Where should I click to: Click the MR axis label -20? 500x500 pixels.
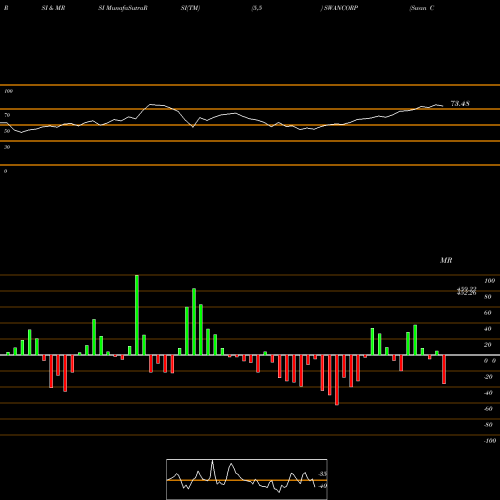[x=488, y=377]
